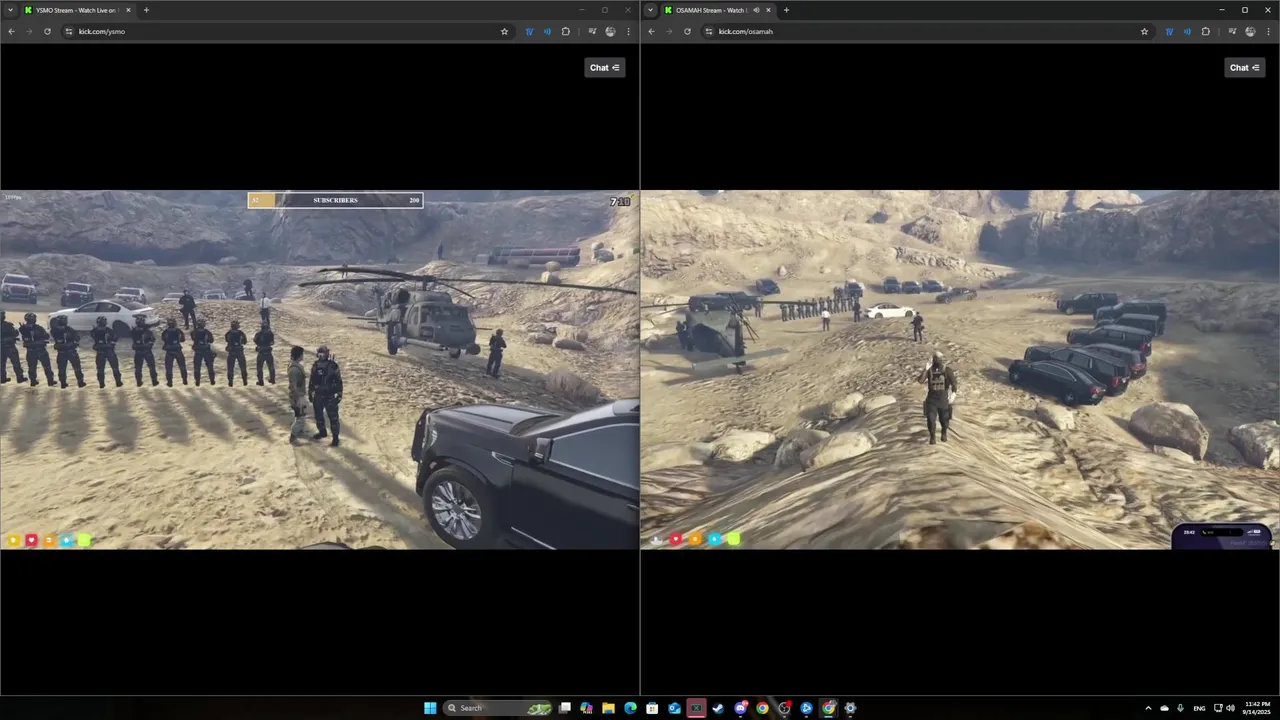Click blue sound extension icon in YSMO window
Image resolution: width=1280 pixels, height=720 pixels.
click(x=547, y=31)
